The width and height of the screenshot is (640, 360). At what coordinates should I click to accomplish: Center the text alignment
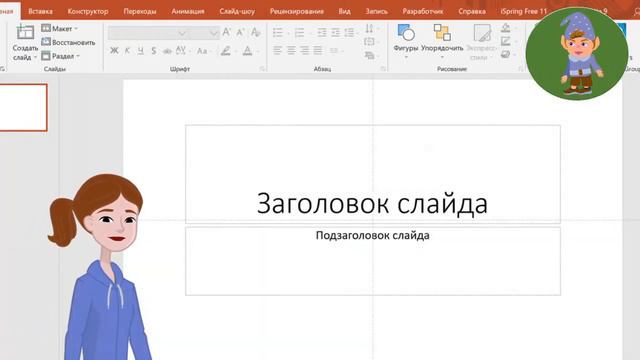[291, 51]
